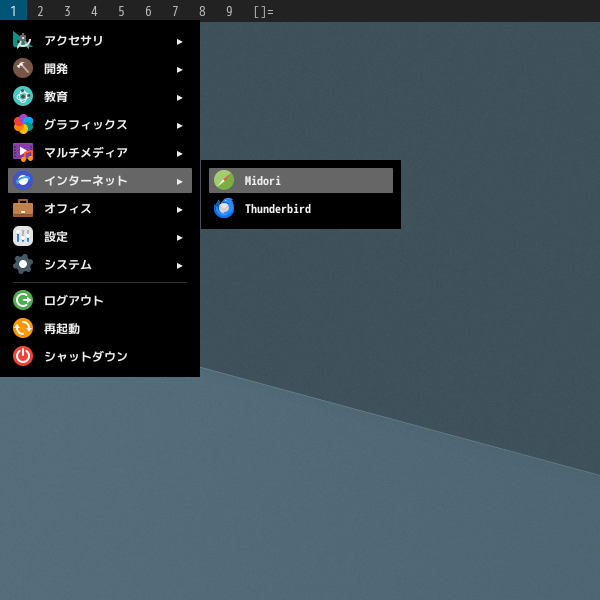Open the オフィス menu entry

point(100,208)
